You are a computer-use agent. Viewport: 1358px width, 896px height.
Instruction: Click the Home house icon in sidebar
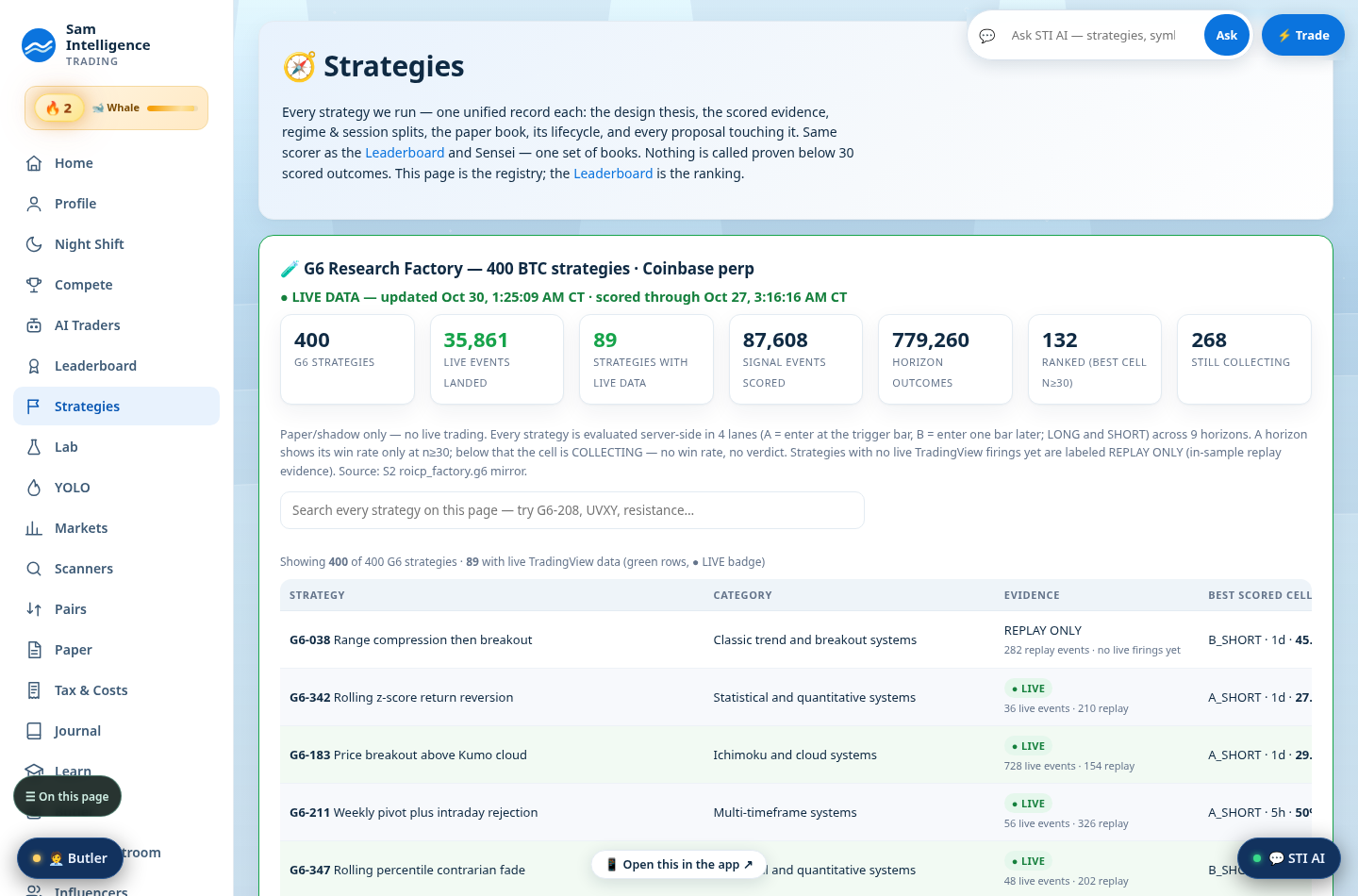(x=34, y=163)
